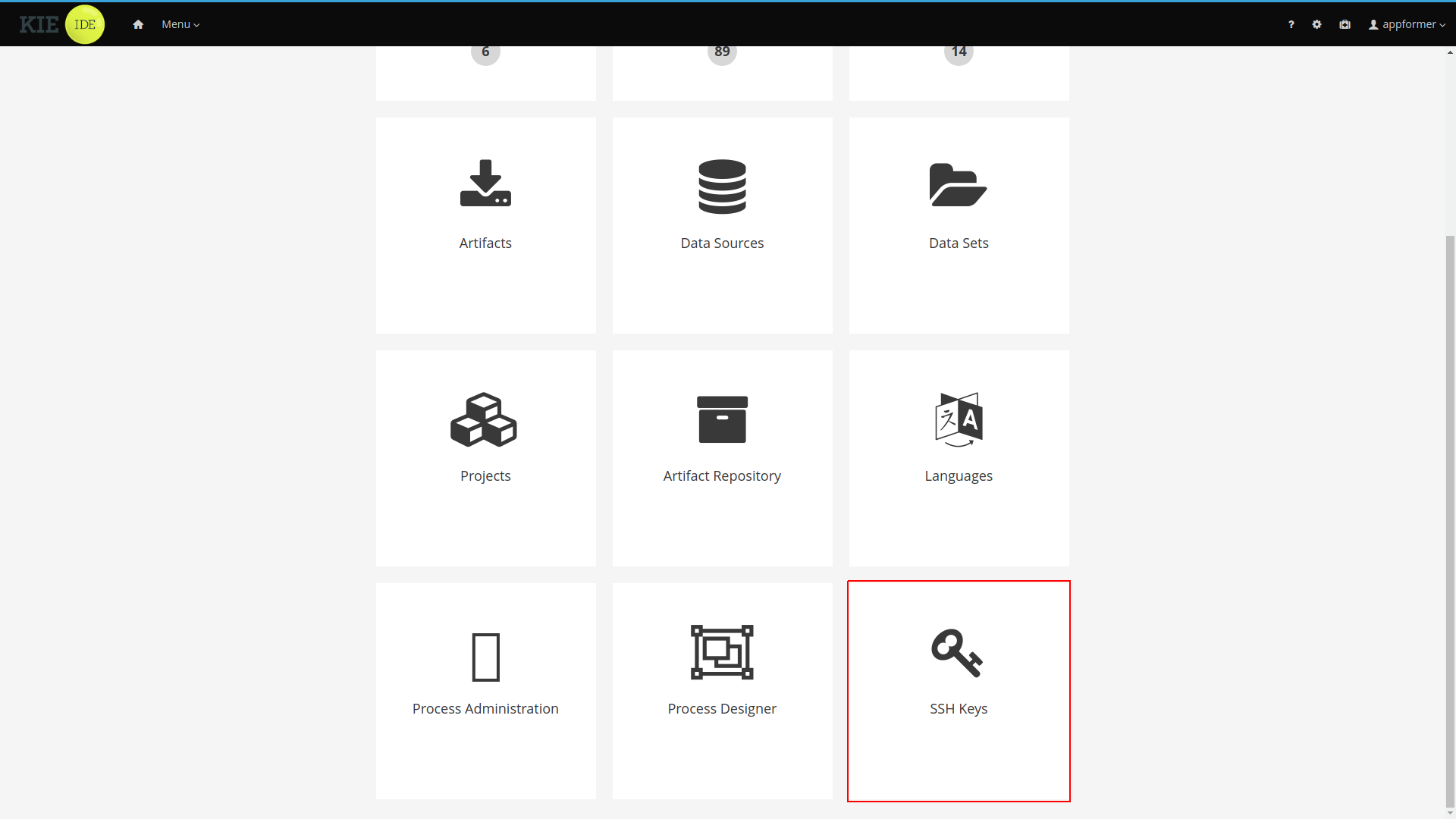Click the camera screenshot icon
This screenshot has height=819, width=1456.
pyautogui.click(x=1345, y=24)
